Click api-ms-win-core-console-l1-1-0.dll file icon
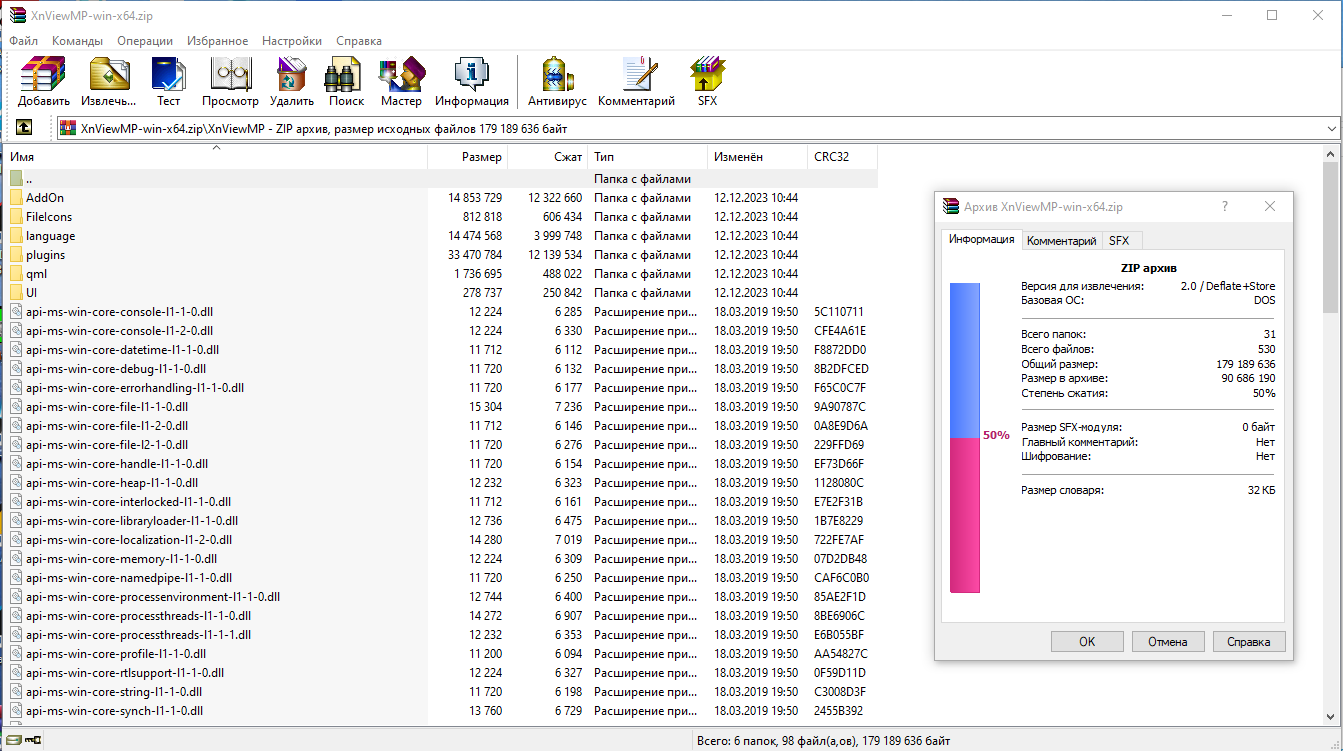The image size is (1343, 751). click(16, 312)
